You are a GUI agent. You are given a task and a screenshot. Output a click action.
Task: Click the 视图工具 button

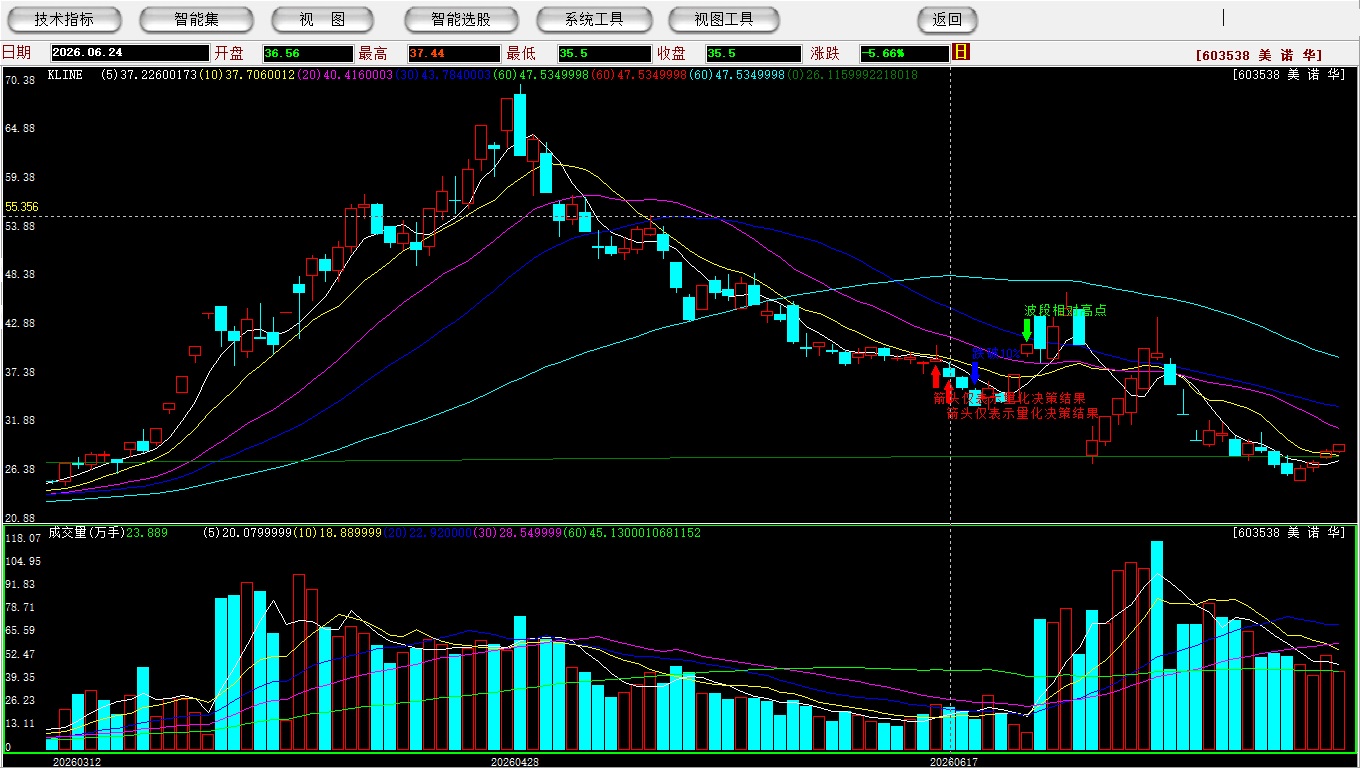pyautogui.click(x=725, y=19)
